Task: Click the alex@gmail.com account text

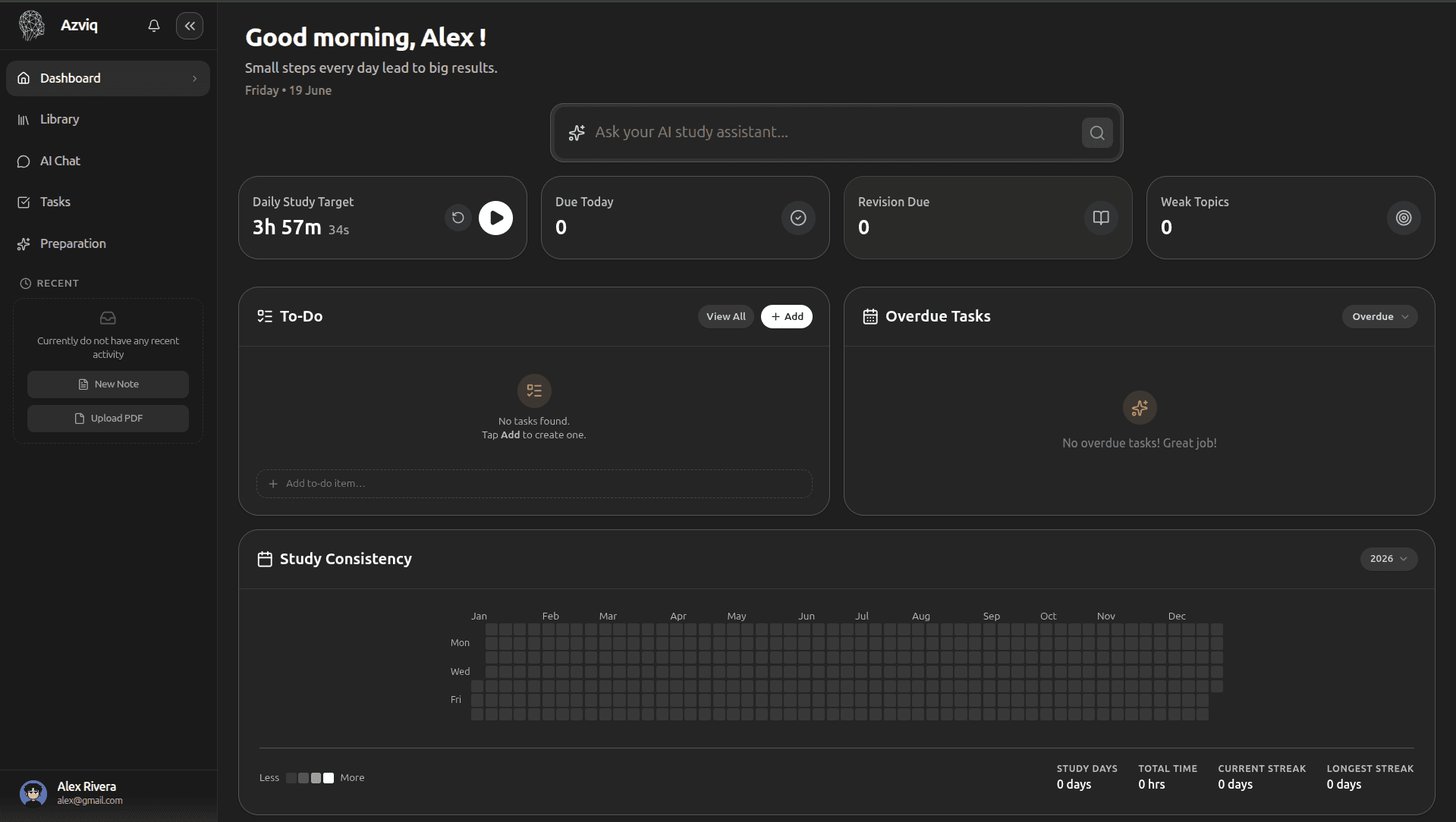Action: 90,801
